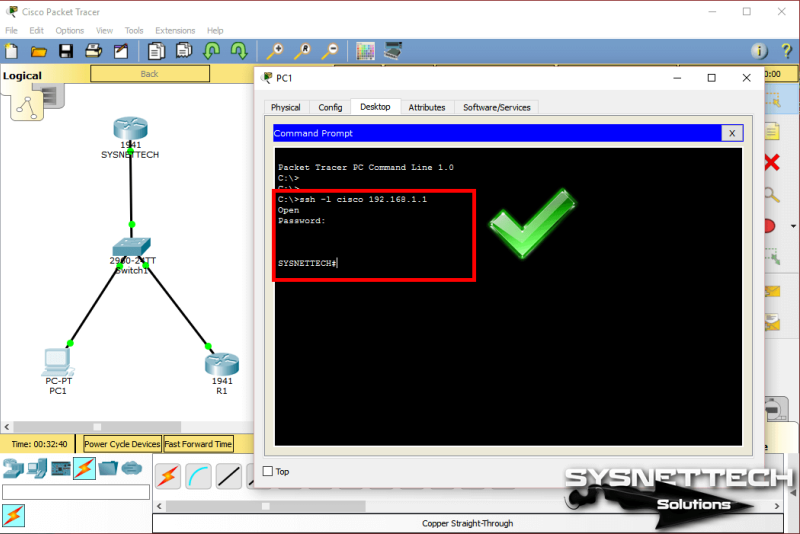The height and width of the screenshot is (534, 800).
Task: Click the Print toolbar icon
Action: (x=93, y=51)
